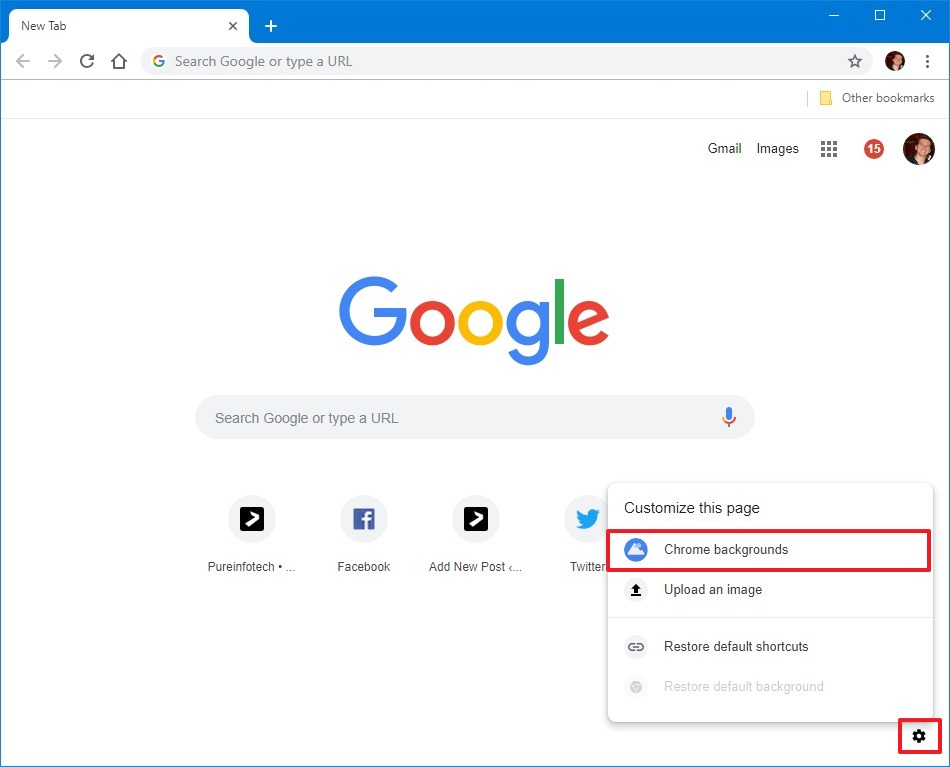
Task: Choose Upload an image option
Action: tap(712, 590)
